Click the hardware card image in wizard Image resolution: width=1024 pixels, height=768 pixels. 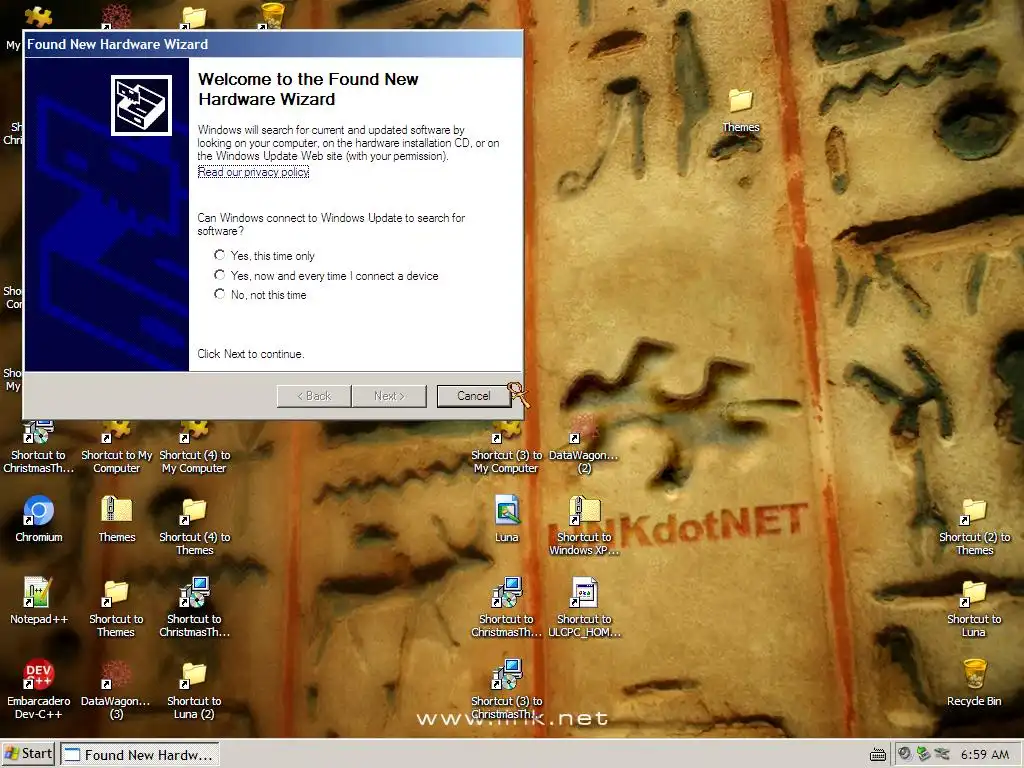point(141,105)
